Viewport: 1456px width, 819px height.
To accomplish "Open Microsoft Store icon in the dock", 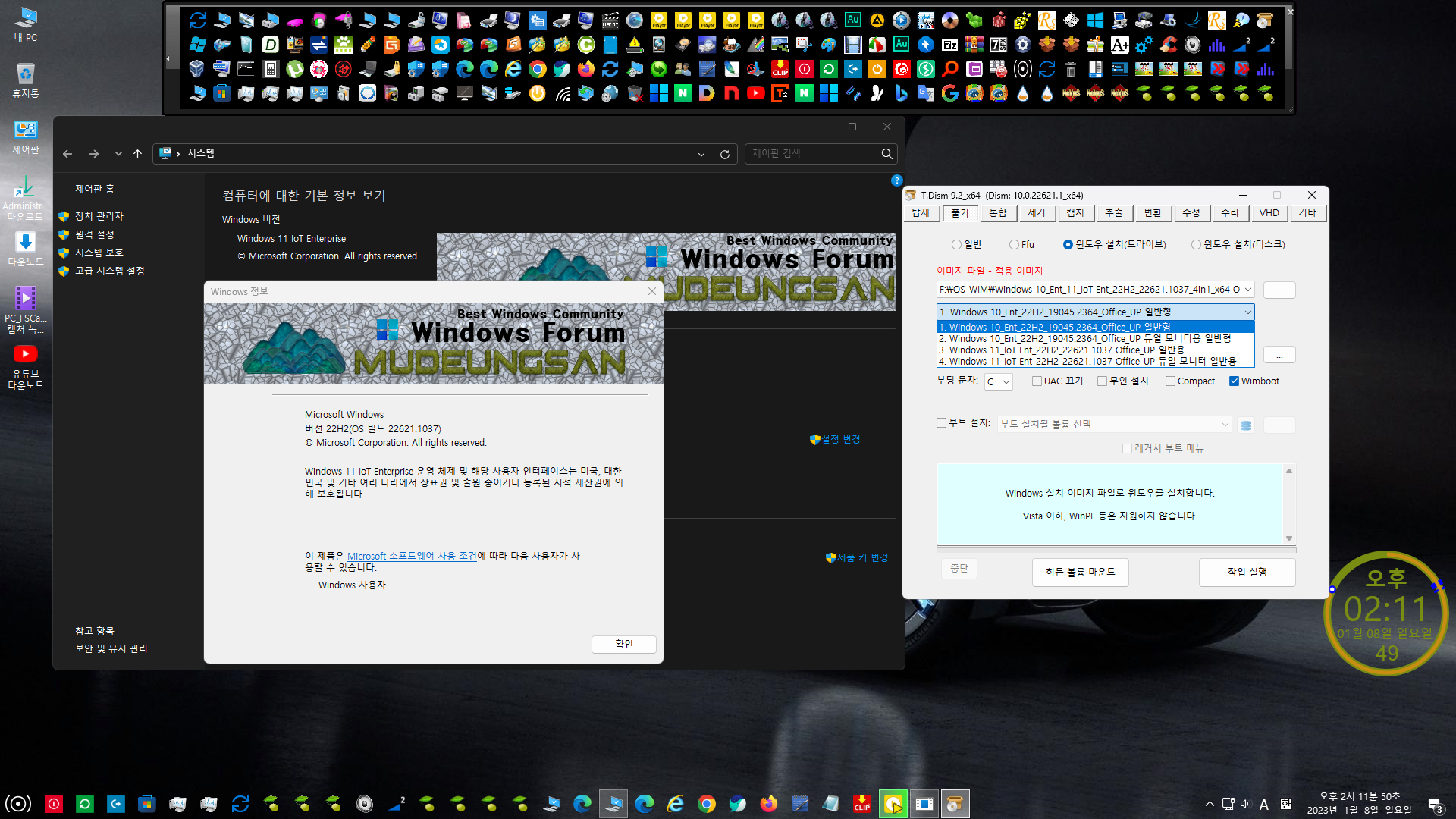I will coord(221,93).
